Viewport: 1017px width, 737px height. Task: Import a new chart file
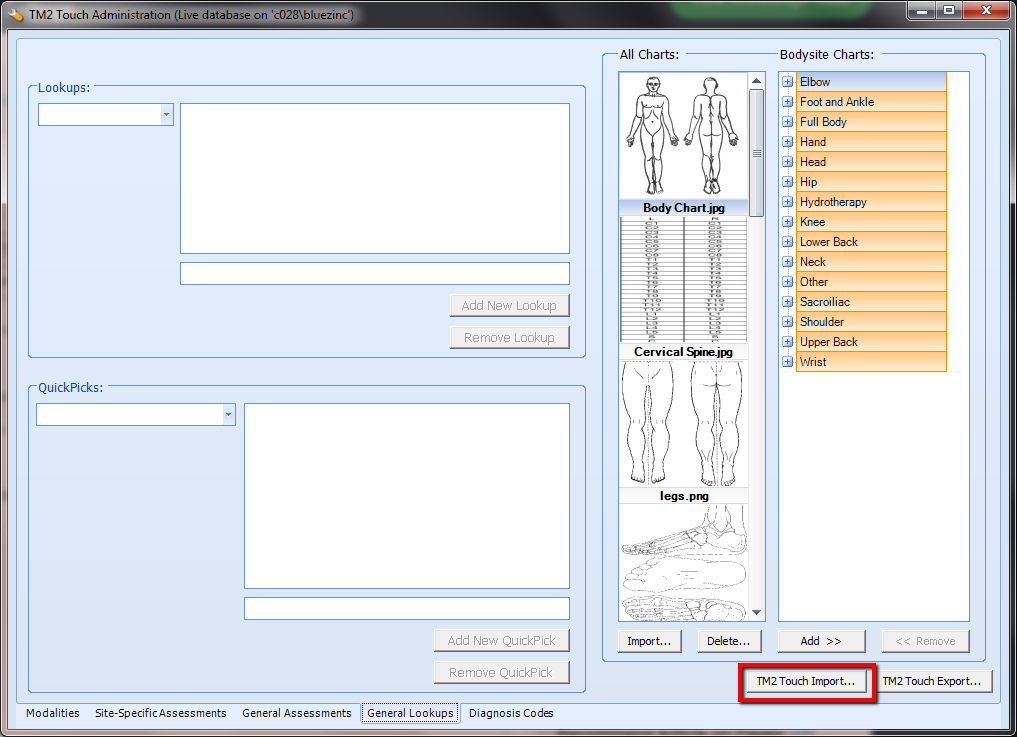pyautogui.click(x=649, y=641)
